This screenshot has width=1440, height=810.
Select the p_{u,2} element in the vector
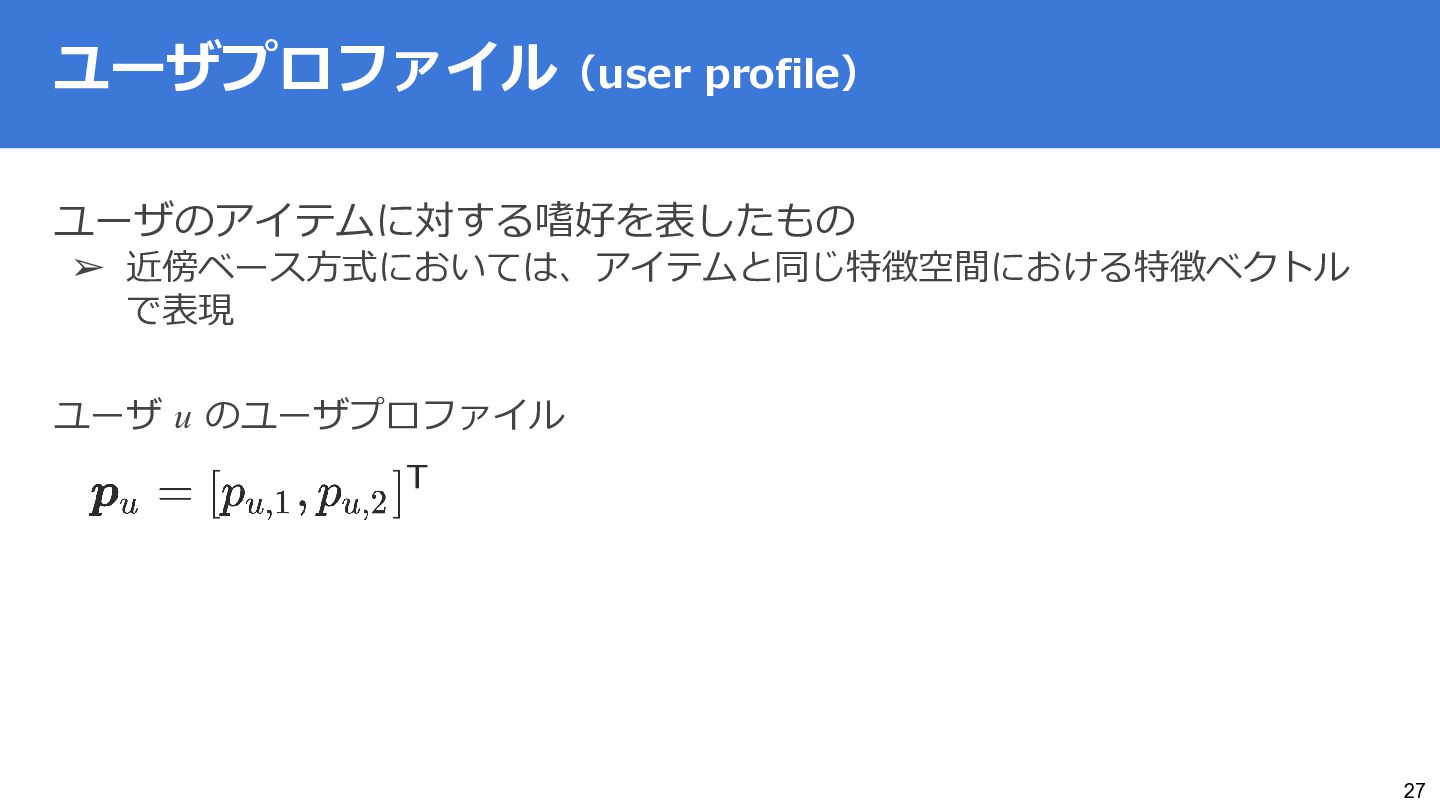351,499
